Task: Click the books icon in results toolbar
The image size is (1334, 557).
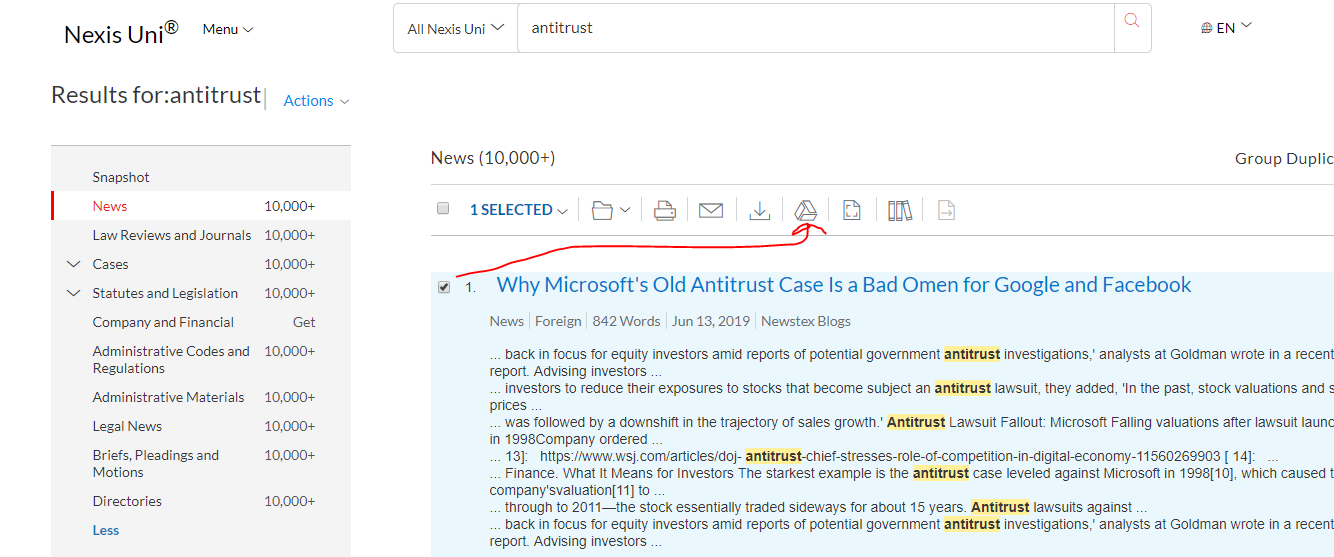Action: point(900,210)
